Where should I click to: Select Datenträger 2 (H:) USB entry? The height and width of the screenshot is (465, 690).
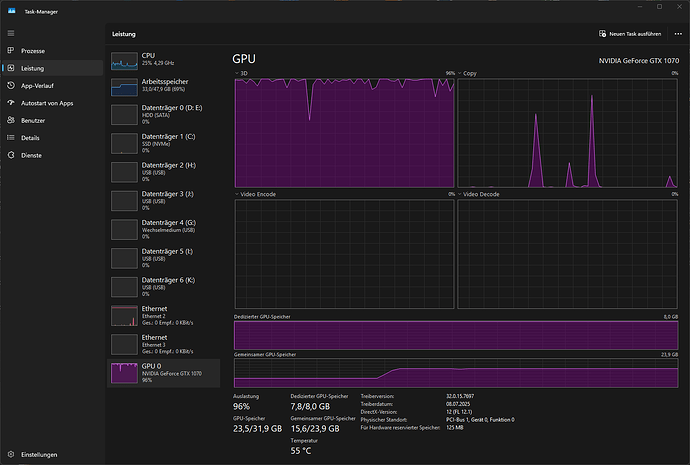(x=163, y=172)
